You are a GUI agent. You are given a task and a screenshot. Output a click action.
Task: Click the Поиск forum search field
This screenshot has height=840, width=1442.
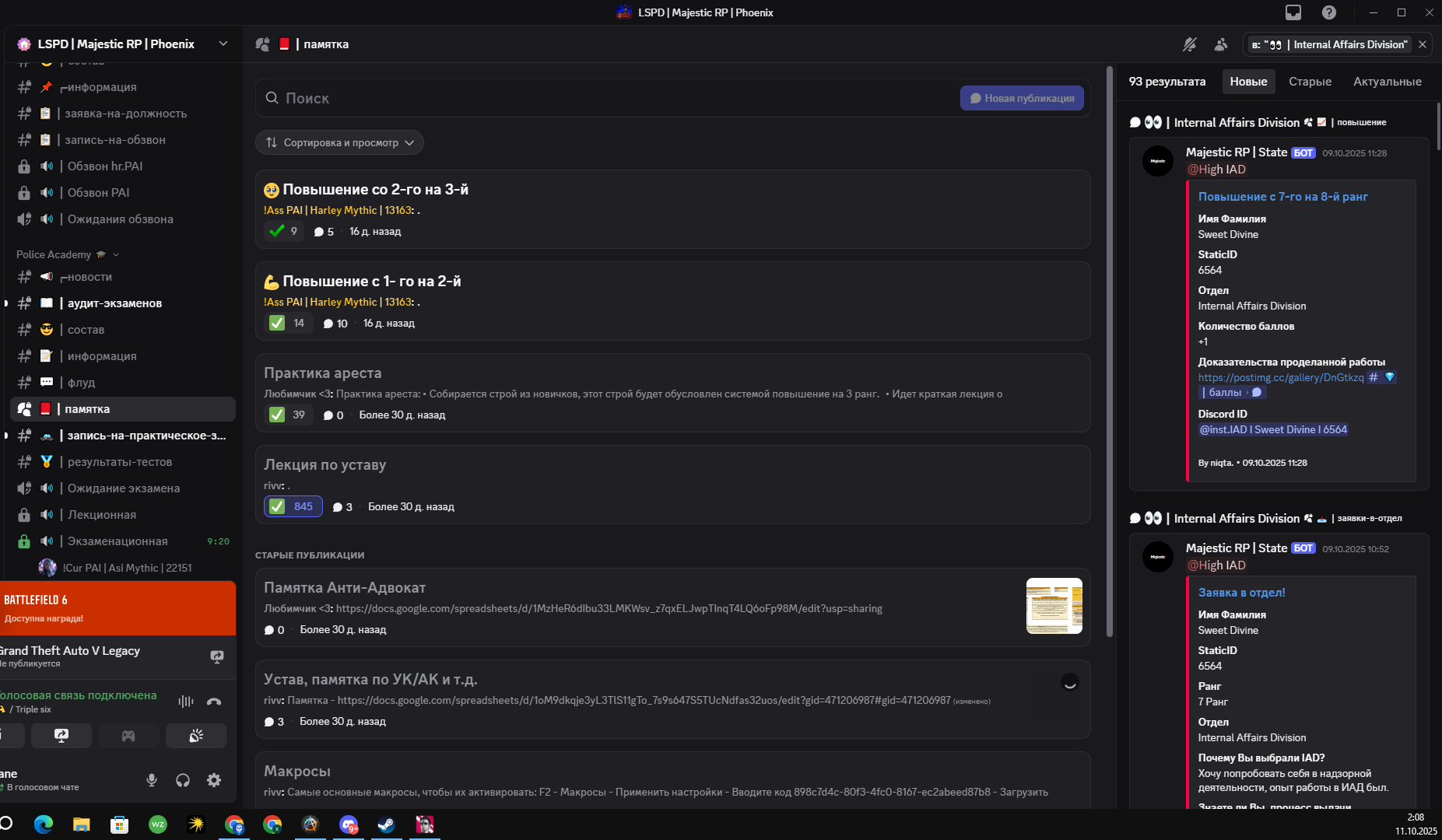[x=607, y=98]
